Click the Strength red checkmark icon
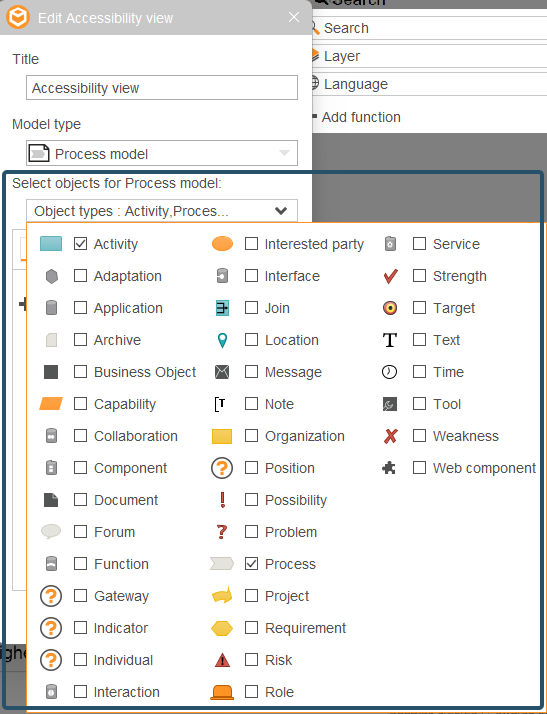 [x=390, y=276]
